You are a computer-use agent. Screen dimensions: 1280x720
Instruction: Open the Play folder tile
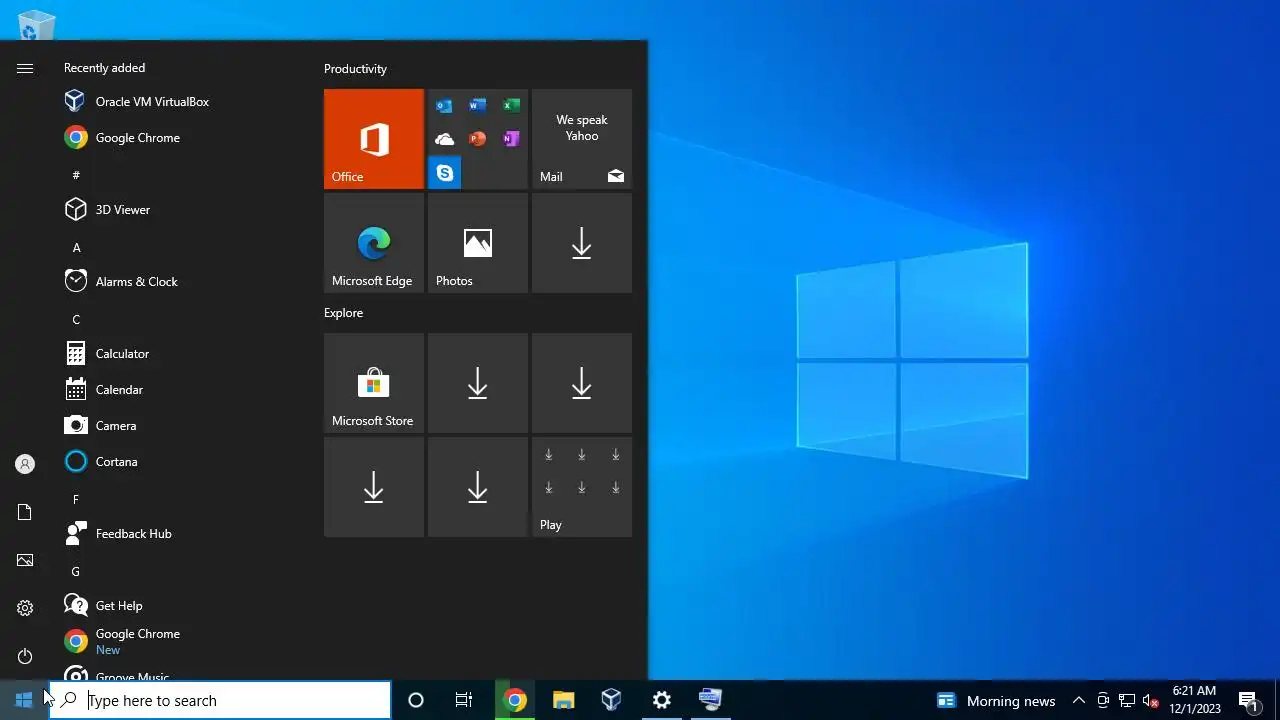pos(582,487)
